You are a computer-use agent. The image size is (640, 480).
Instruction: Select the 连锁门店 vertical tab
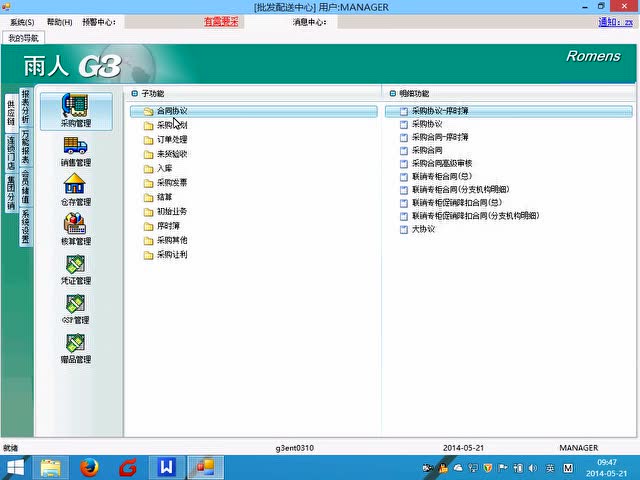pos(11,153)
